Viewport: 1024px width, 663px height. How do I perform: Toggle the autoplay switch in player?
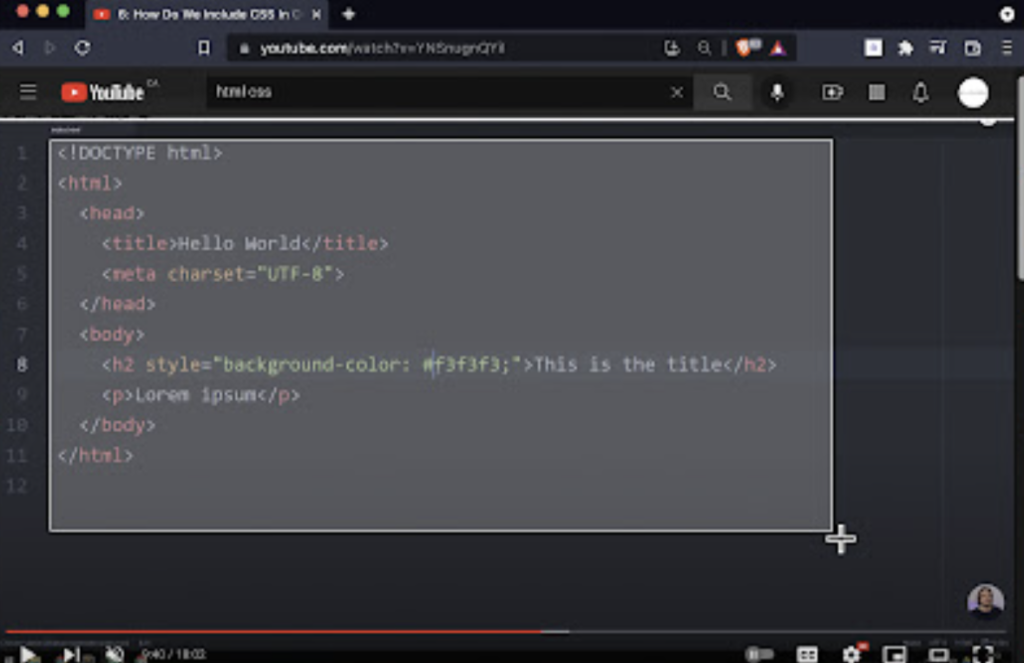pos(760,654)
